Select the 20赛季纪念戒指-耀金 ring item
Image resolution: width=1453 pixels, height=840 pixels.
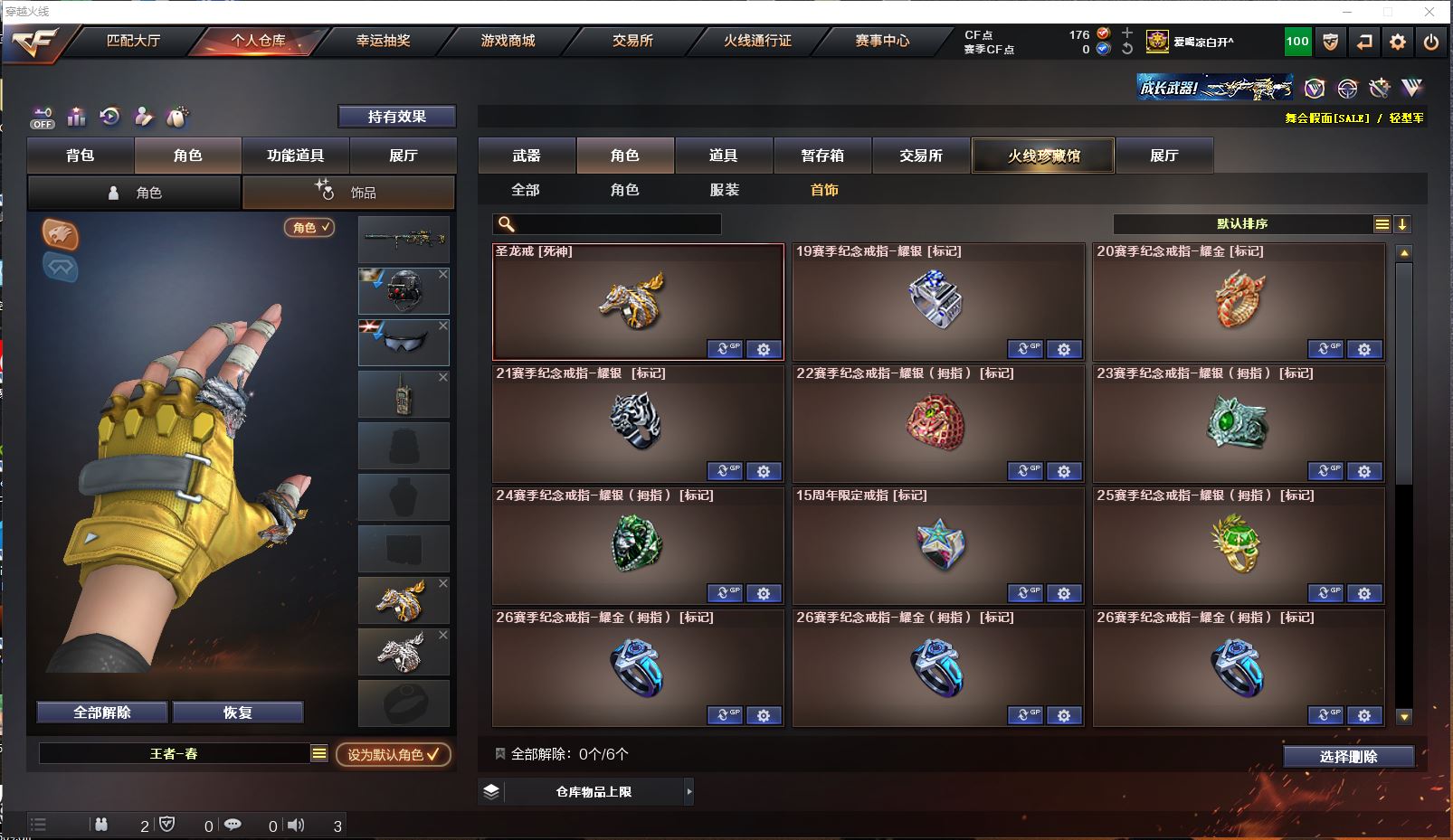(1239, 302)
